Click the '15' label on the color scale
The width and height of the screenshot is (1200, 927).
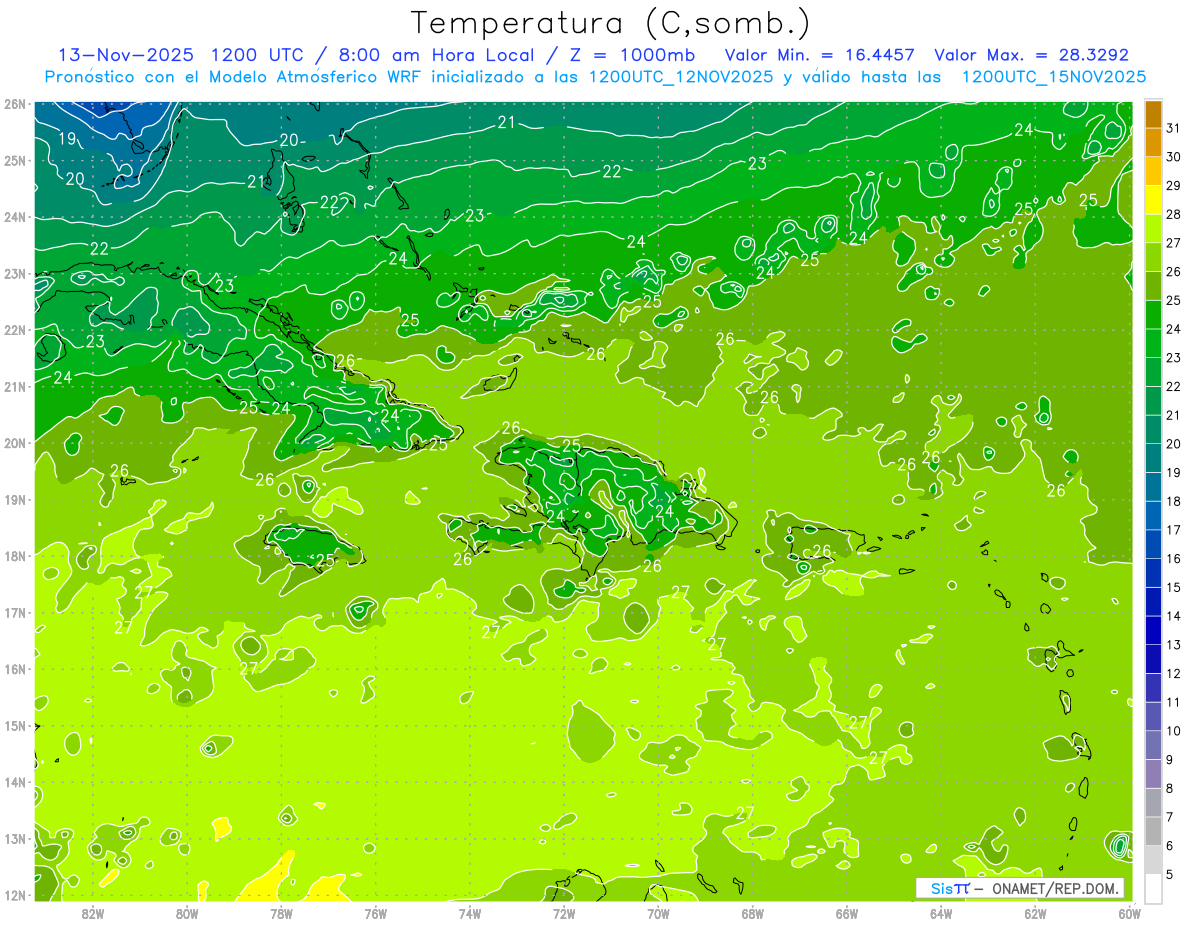tap(1174, 587)
